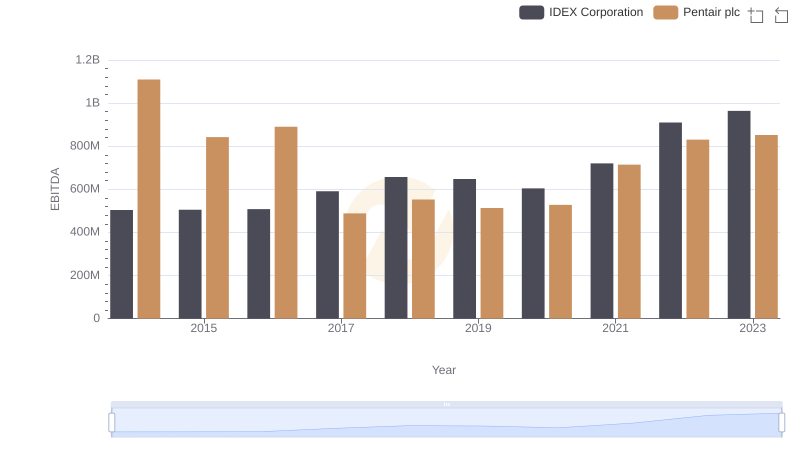Viewport: 800px width, 461px height.
Task: Grab the right range slider handle
Action: click(783, 422)
